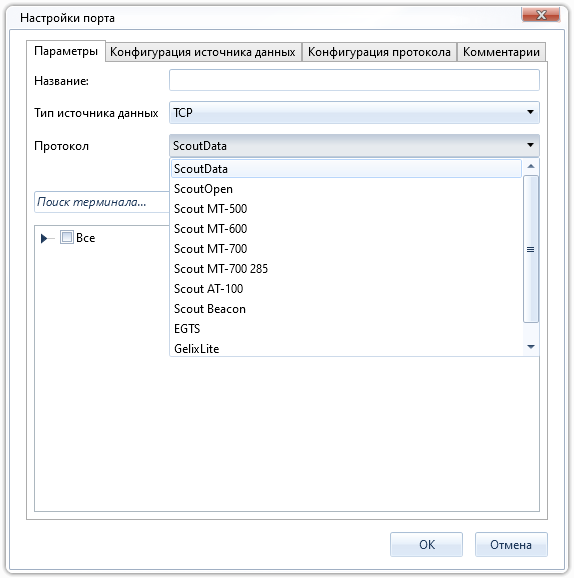This screenshot has height=578, width=574.
Task: Expand the Все tree node
Action: pyautogui.click(x=44, y=238)
